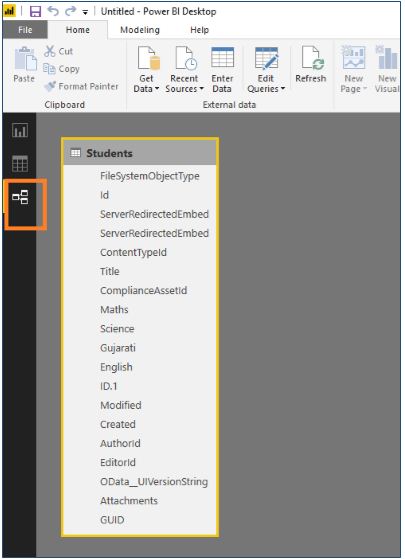Select the Attachments field

tap(129, 501)
